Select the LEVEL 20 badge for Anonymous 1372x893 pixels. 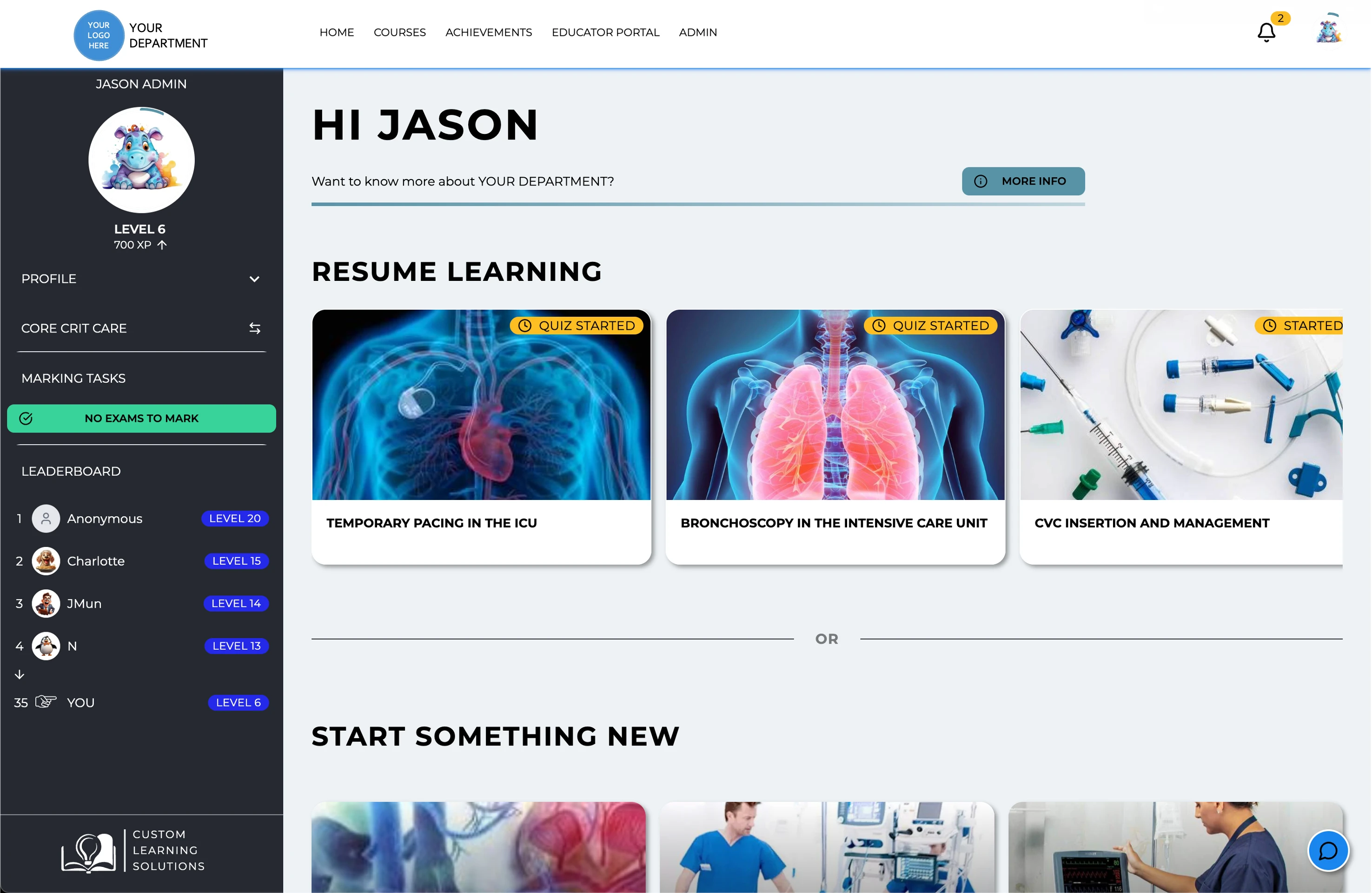point(235,519)
